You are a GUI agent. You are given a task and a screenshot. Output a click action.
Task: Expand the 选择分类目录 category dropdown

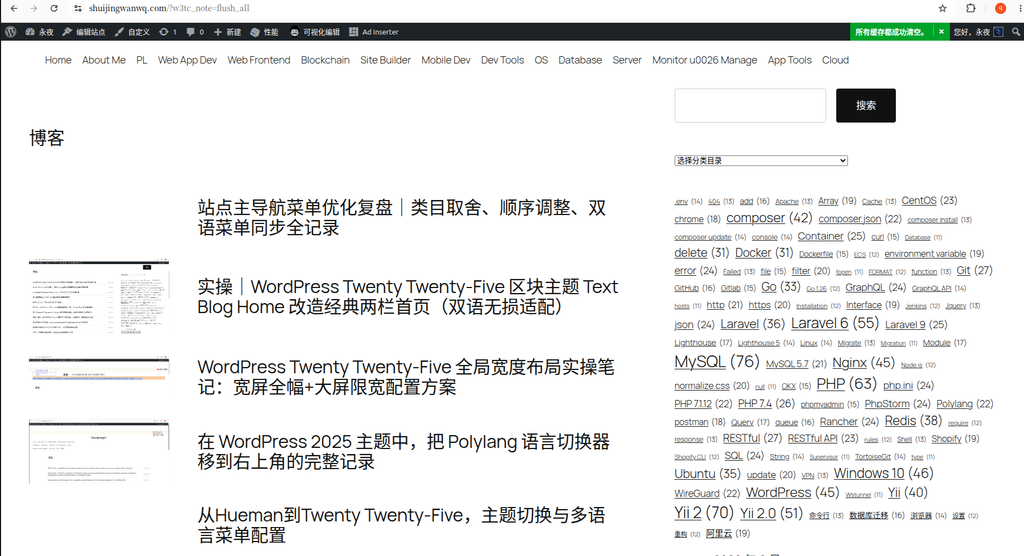(761, 161)
